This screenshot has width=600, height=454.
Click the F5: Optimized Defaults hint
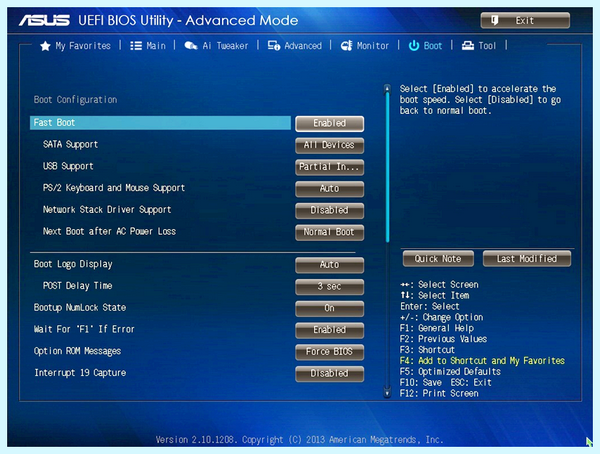[450, 372]
